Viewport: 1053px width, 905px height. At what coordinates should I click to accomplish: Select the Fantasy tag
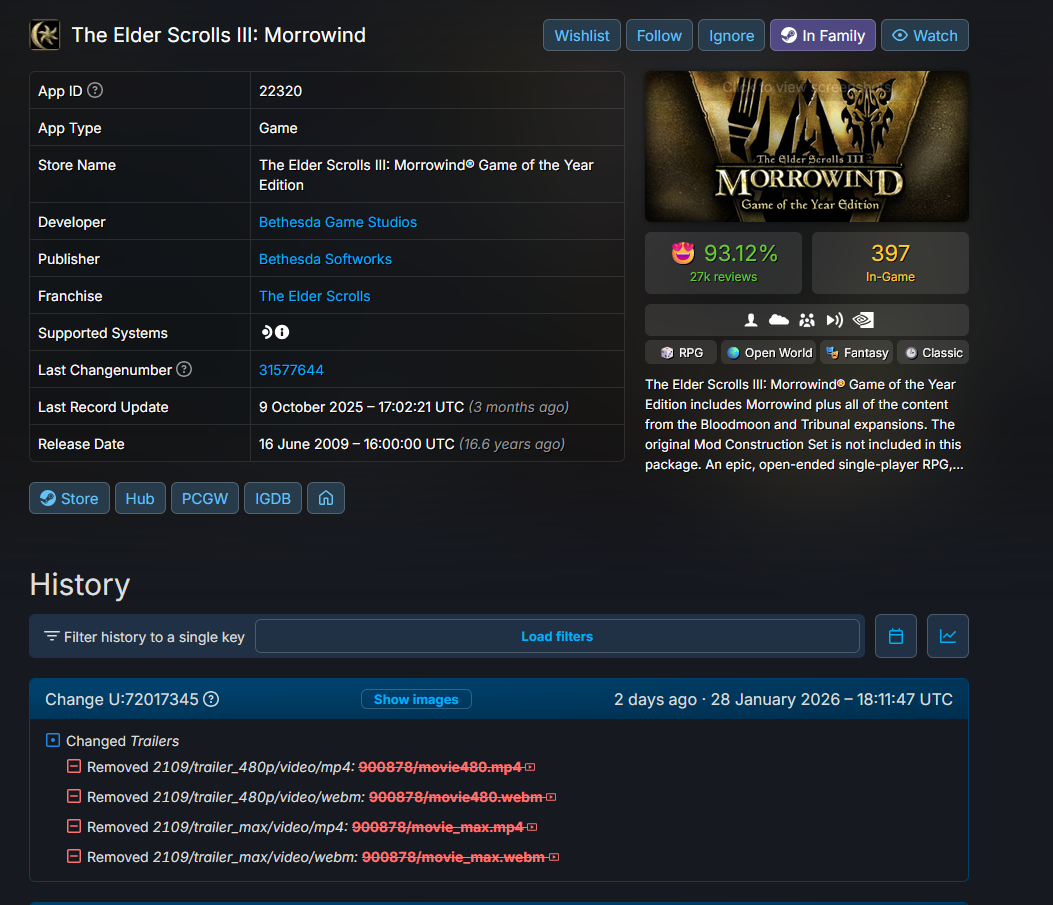pyautogui.click(x=856, y=352)
